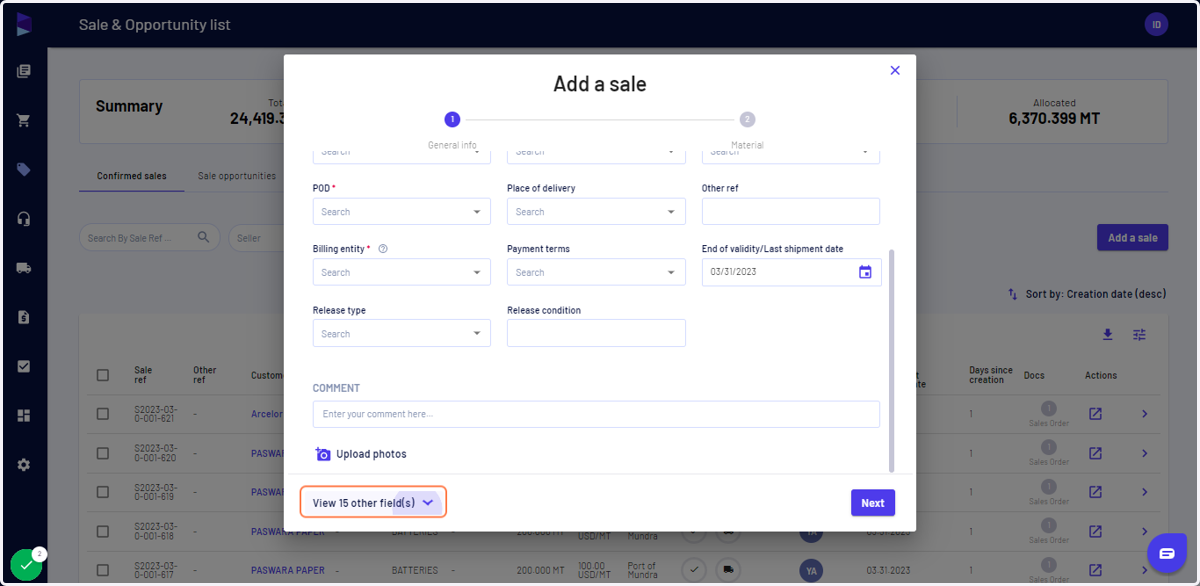The image size is (1200, 586).
Task: Click the comment text field
Action: click(x=596, y=414)
